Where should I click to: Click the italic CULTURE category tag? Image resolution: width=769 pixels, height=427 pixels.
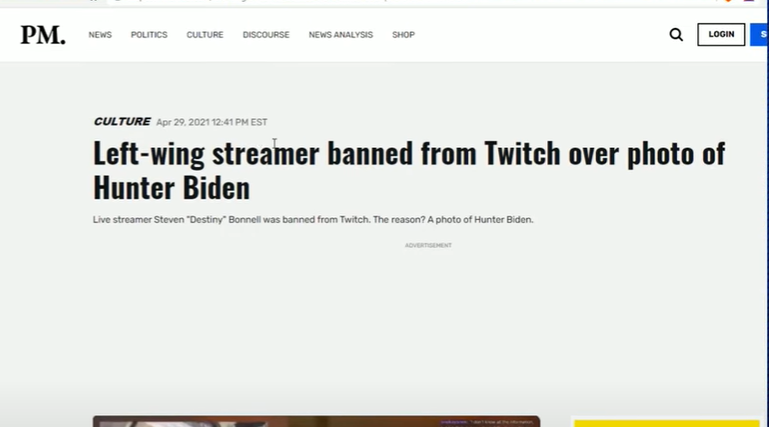(x=122, y=122)
